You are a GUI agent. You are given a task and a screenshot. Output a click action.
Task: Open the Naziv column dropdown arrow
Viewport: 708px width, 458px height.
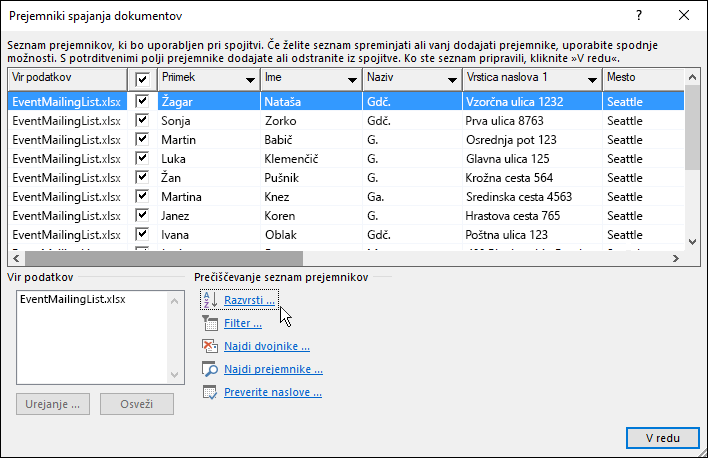(452, 80)
